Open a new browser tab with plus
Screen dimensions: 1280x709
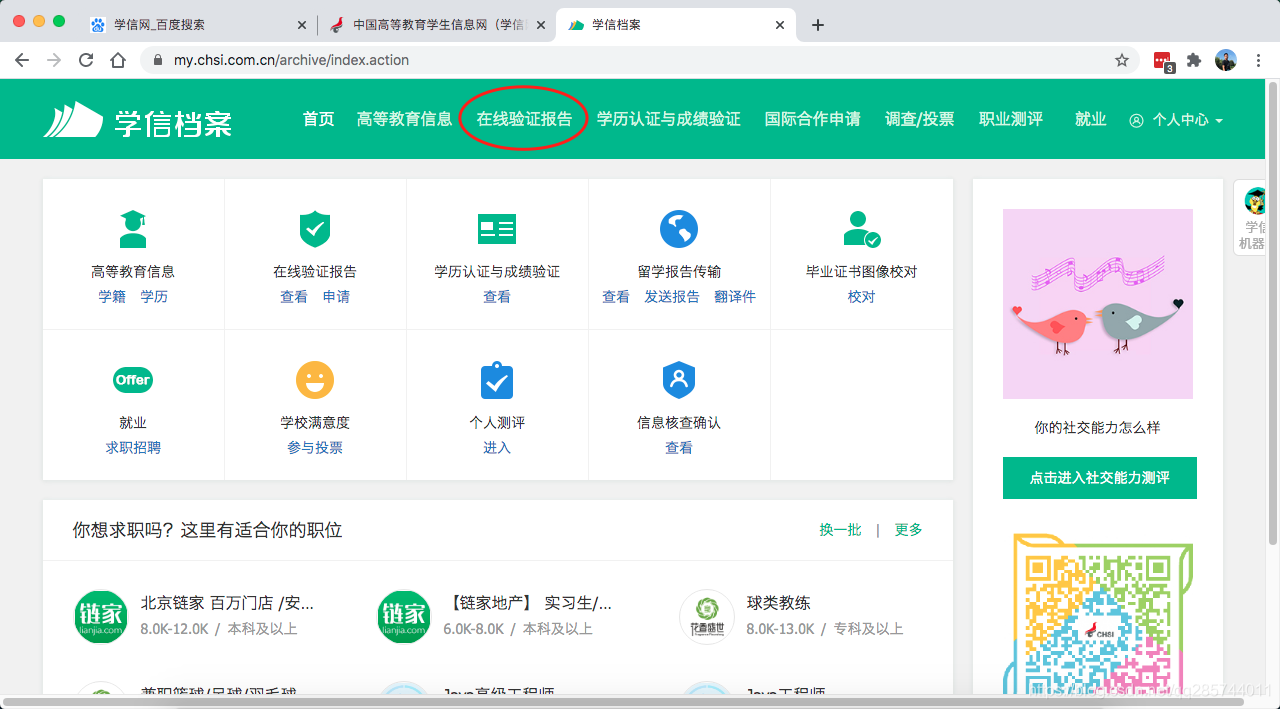tap(818, 25)
